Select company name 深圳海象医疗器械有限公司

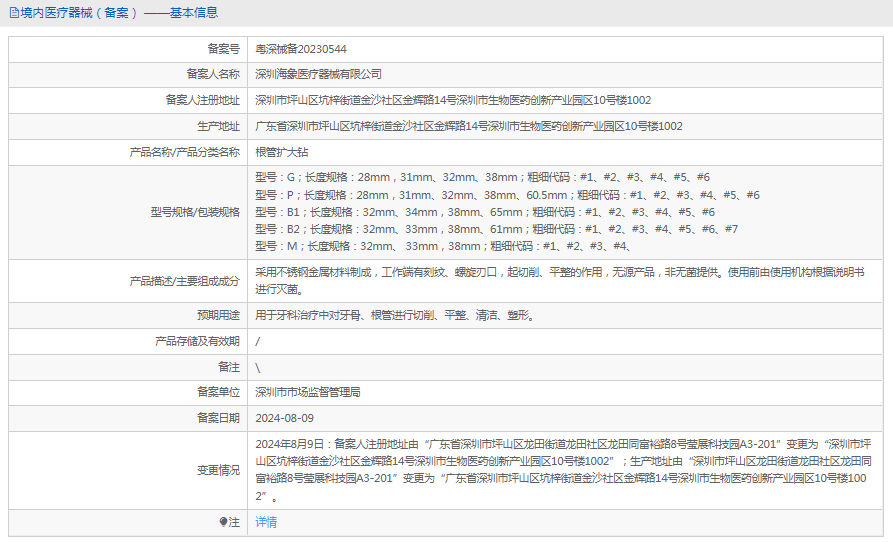coord(318,74)
